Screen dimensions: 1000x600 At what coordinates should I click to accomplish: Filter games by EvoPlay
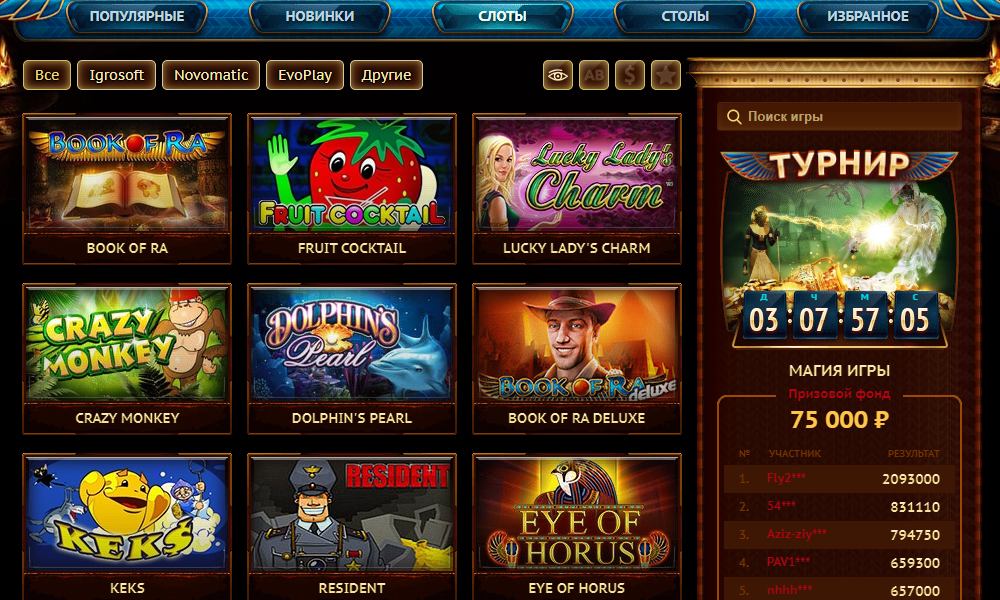(x=305, y=75)
